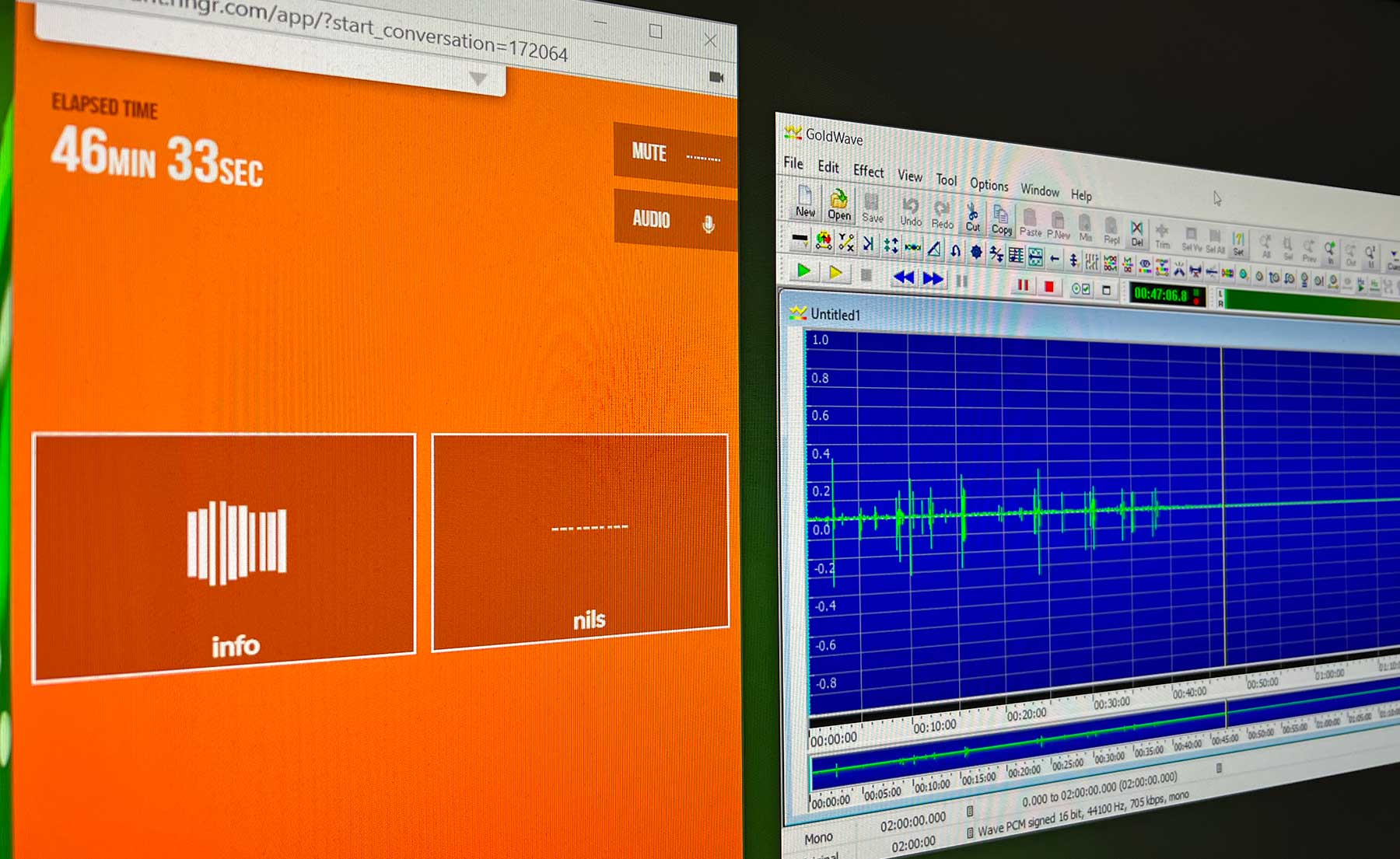Open the Effect menu in GoldWave
Viewport: 1400px width, 859px height.
(868, 171)
